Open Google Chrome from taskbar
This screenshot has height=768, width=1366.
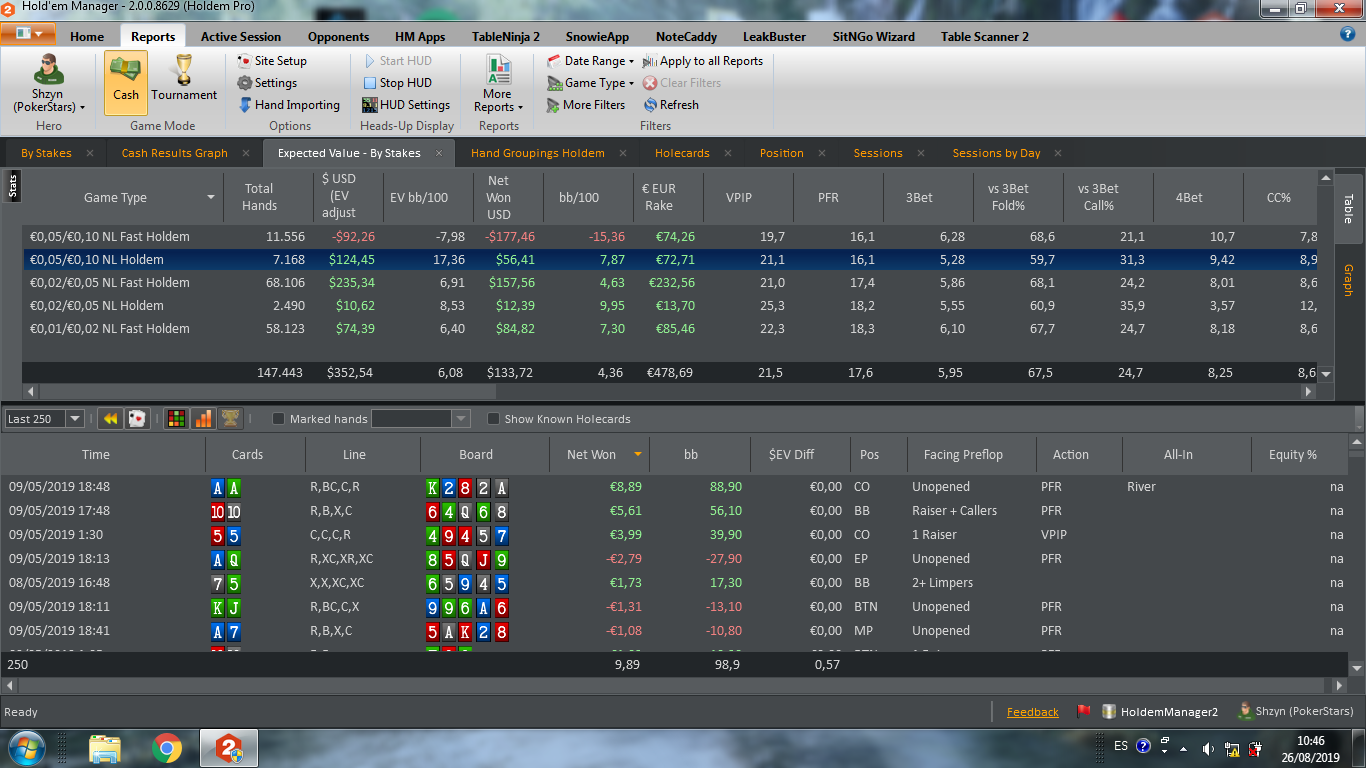click(167, 748)
